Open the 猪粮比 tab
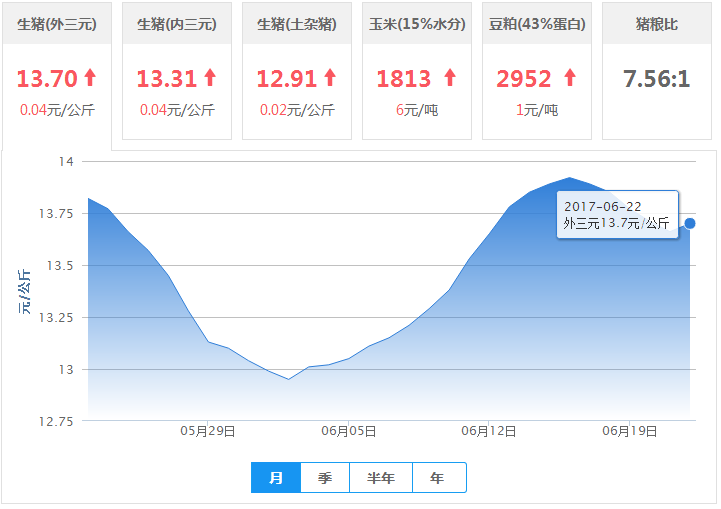The height and width of the screenshot is (509, 721). (x=656, y=24)
